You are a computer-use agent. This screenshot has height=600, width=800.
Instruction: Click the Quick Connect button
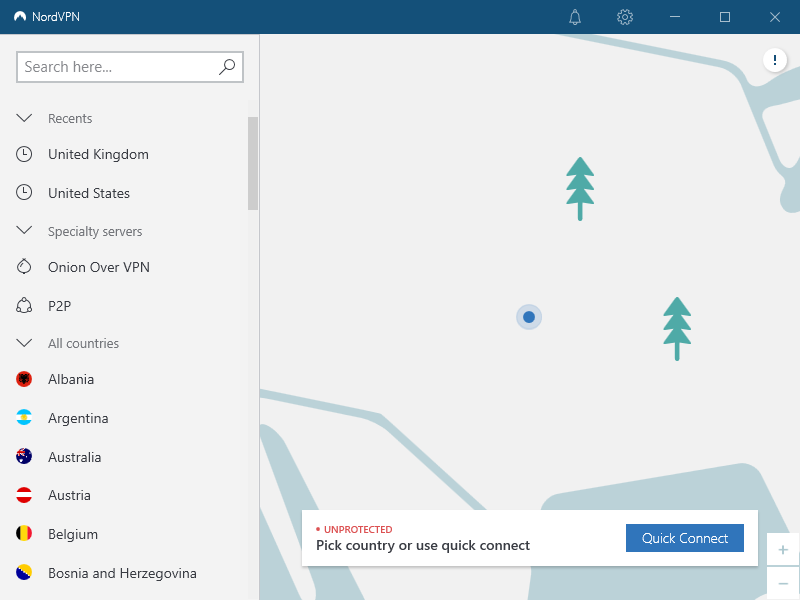pos(685,538)
